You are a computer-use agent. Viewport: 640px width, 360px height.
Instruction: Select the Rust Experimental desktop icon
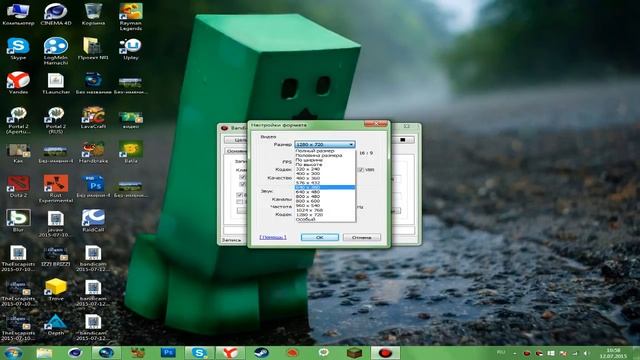coord(56,189)
